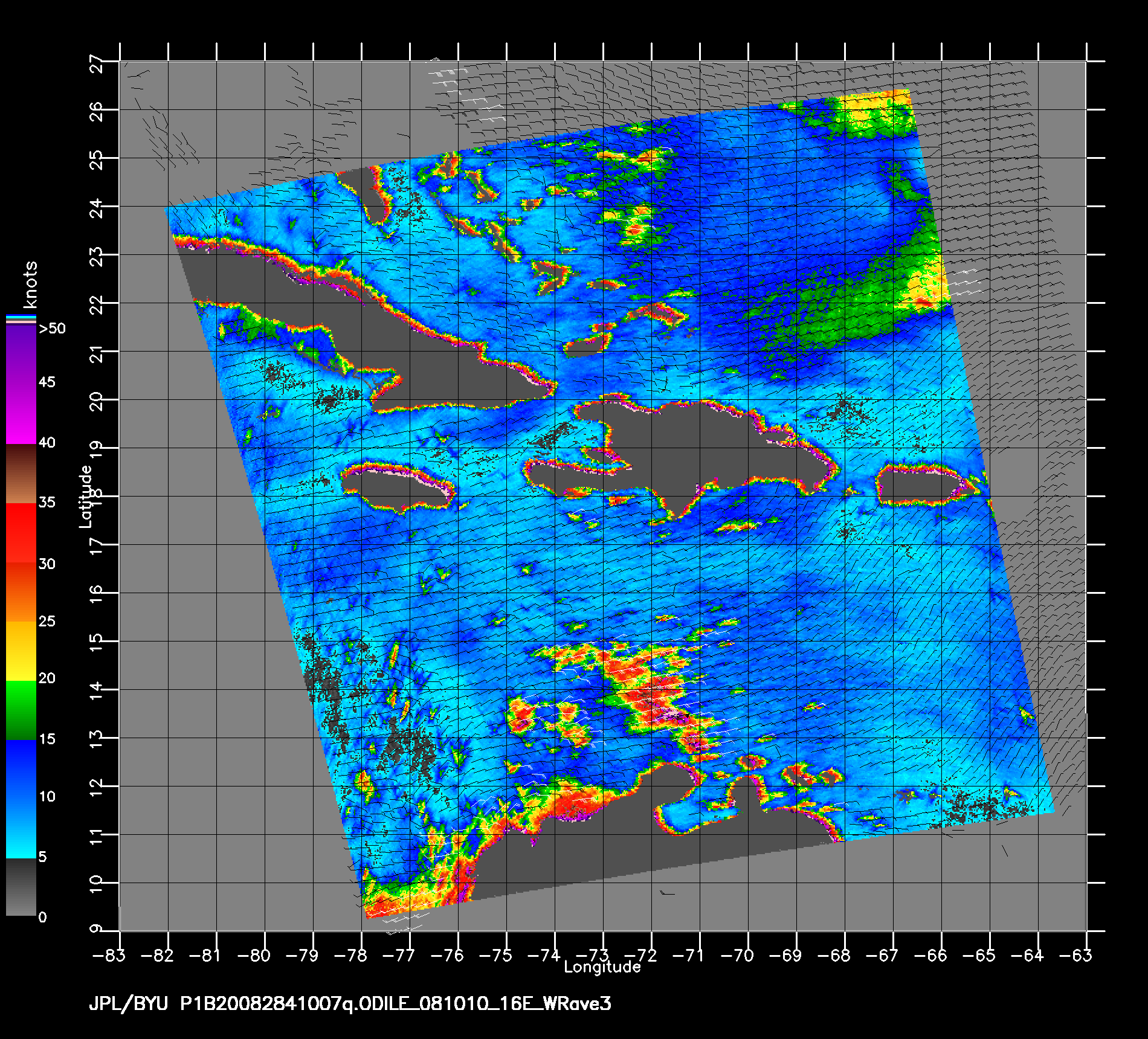The height and width of the screenshot is (1039, 1148).
Task: Click the "-83" longitude tick label
Action: click(x=108, y=955)
